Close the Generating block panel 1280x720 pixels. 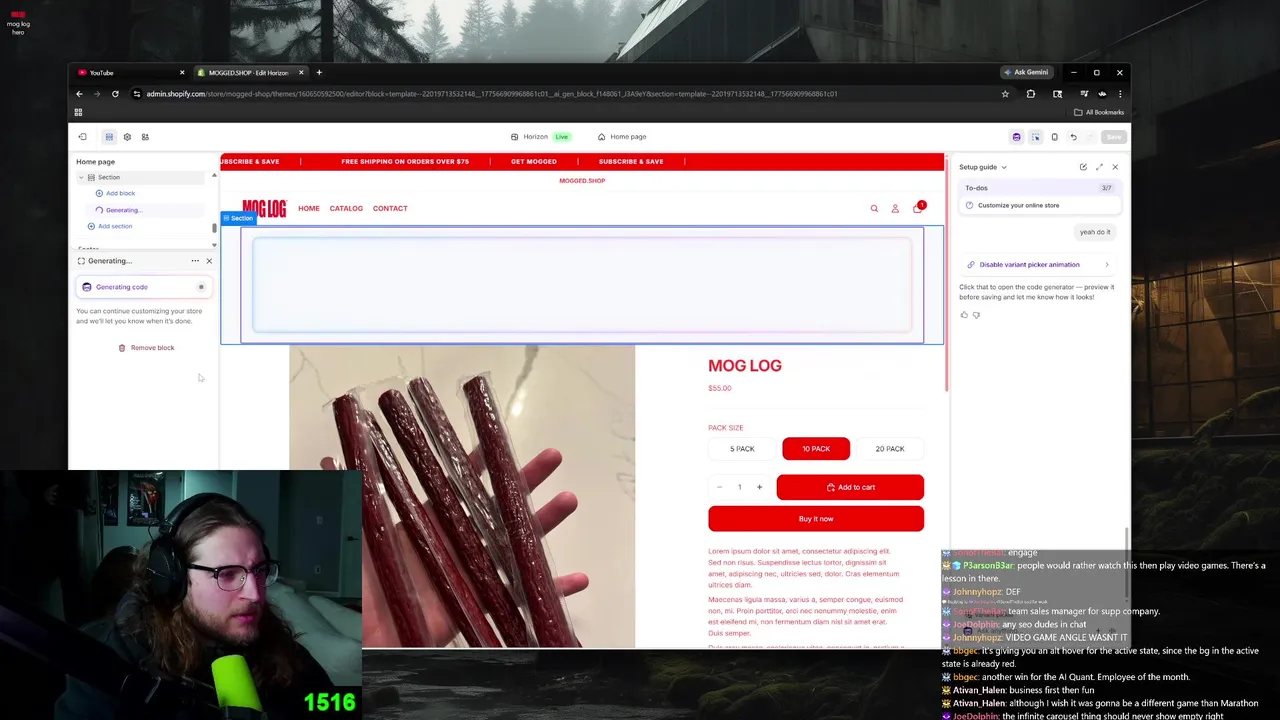209,261
